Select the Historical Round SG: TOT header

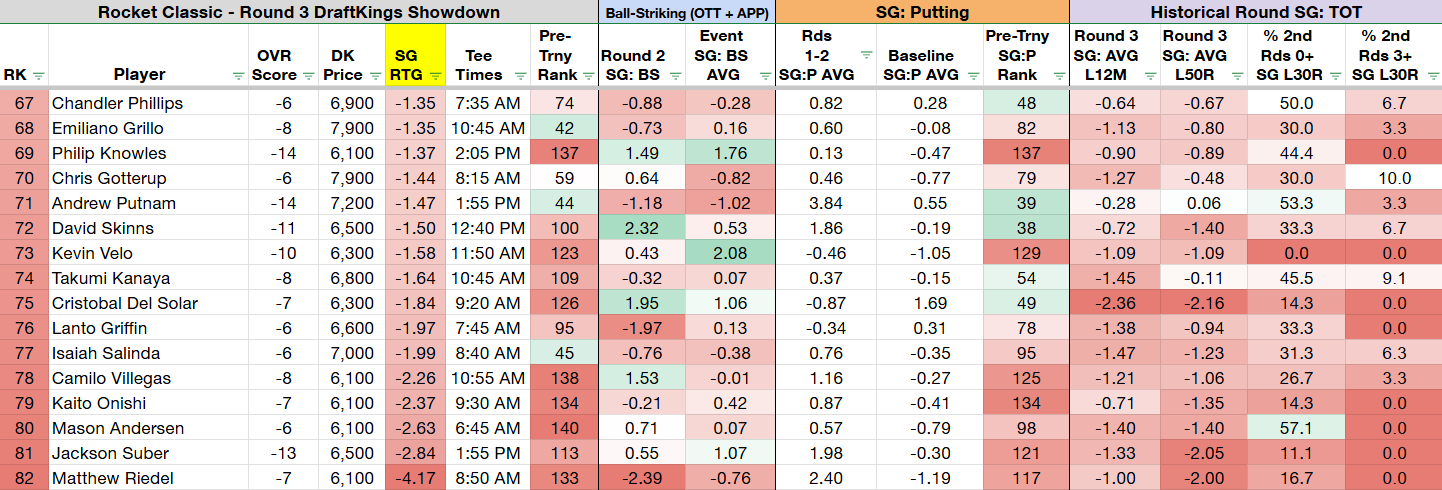click(x=1256, y=13)
